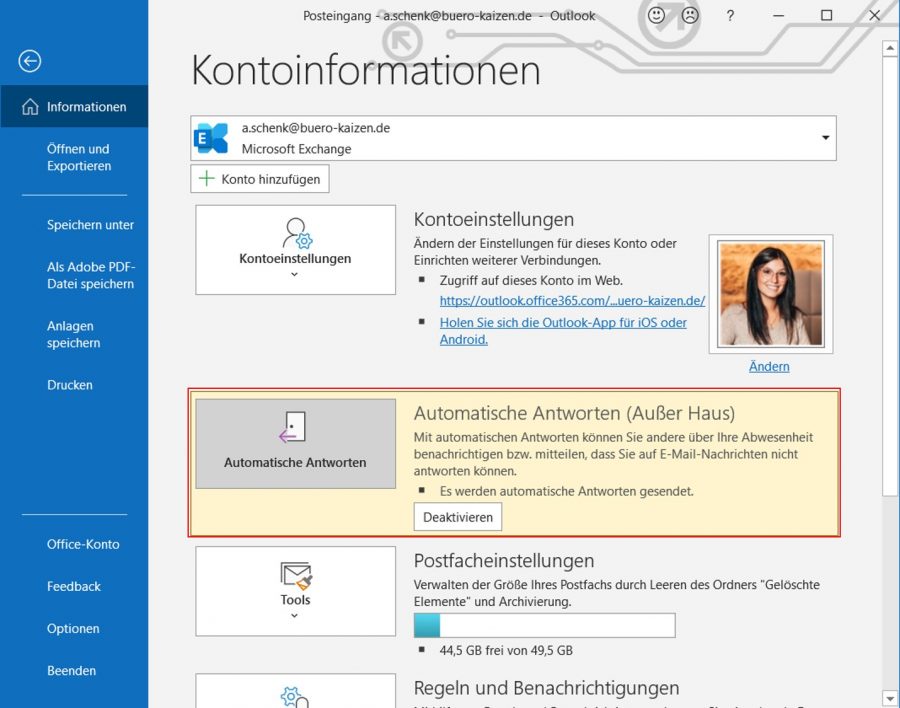Click the envelope-with-brush Tools icon
The height and width of the screenshot is (708, 900).
296,575
